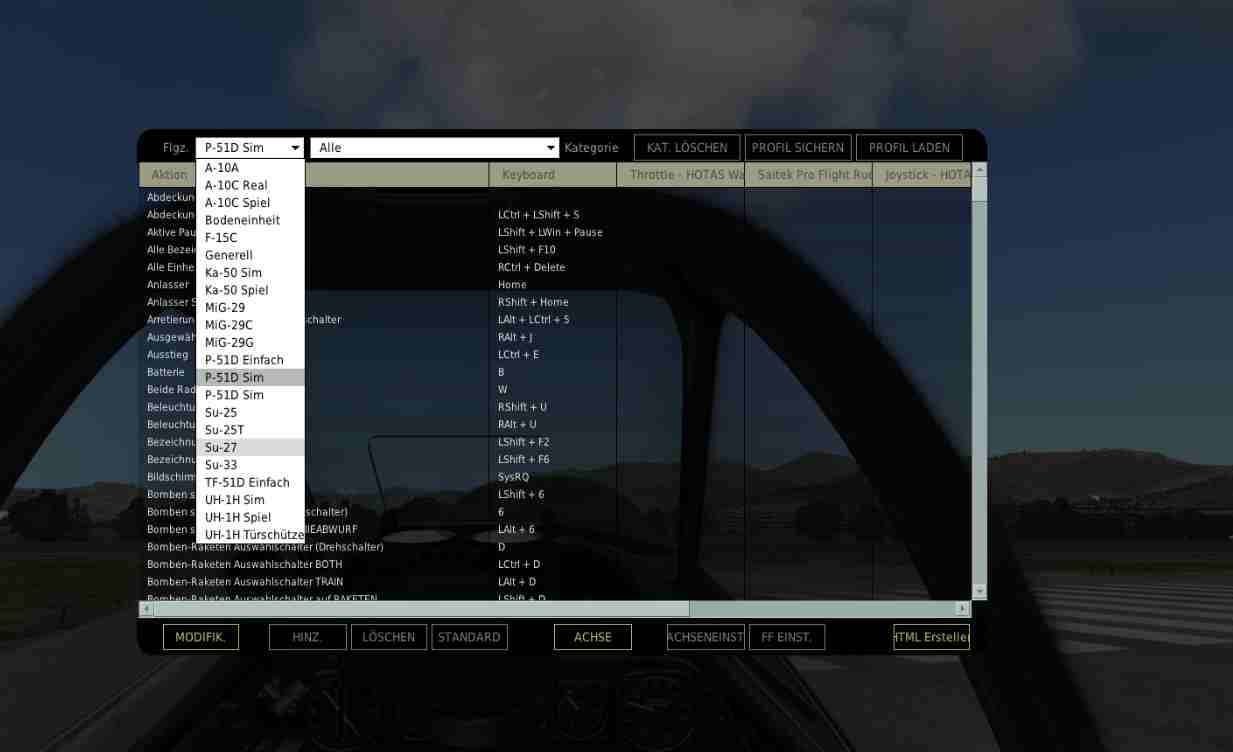Click the vertical scrollbar down arrow
Screen dimensions: 1233x752
[979, 591]
